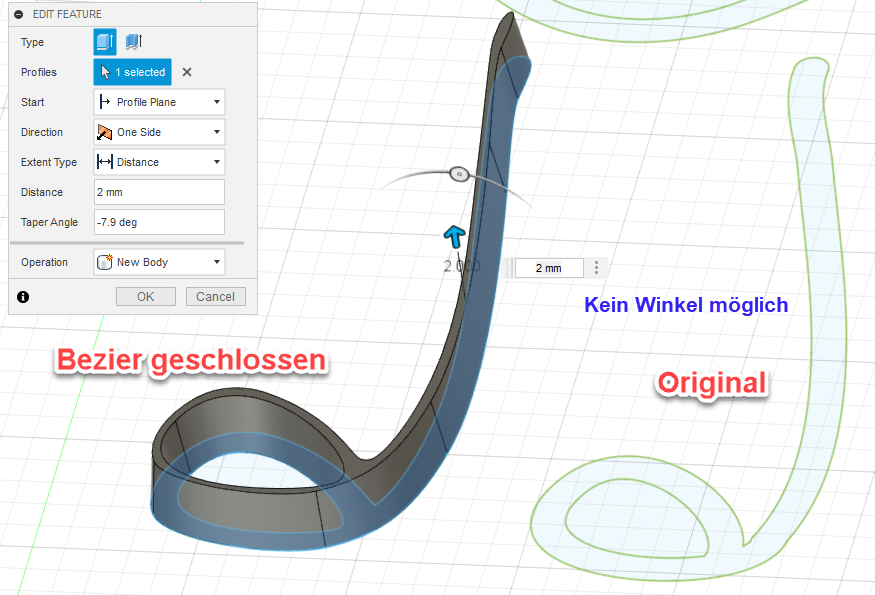875x595 pixels.
Task: Click the 'Direction' label
Action: coord(42,132)
